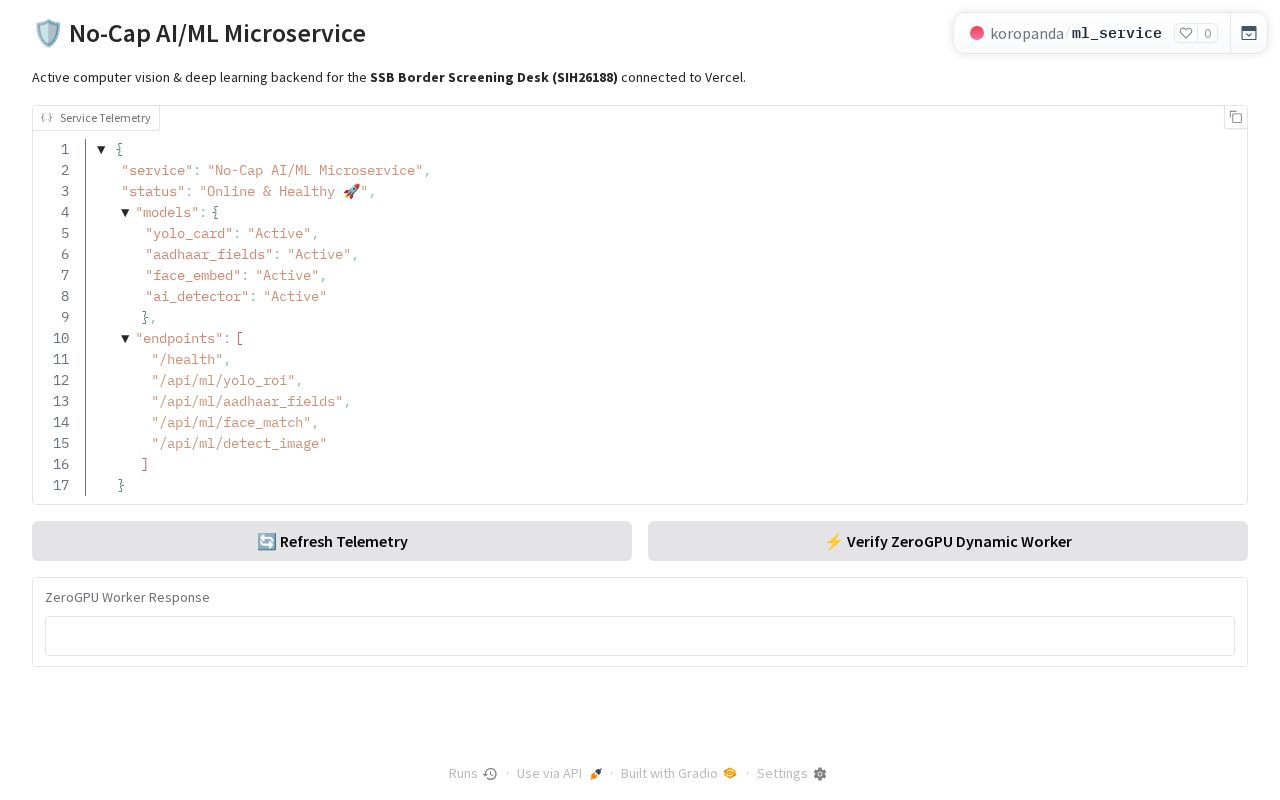Click the Service Telemetry label tab
Screen dimensions: 1280x800
tap(96, 118)
